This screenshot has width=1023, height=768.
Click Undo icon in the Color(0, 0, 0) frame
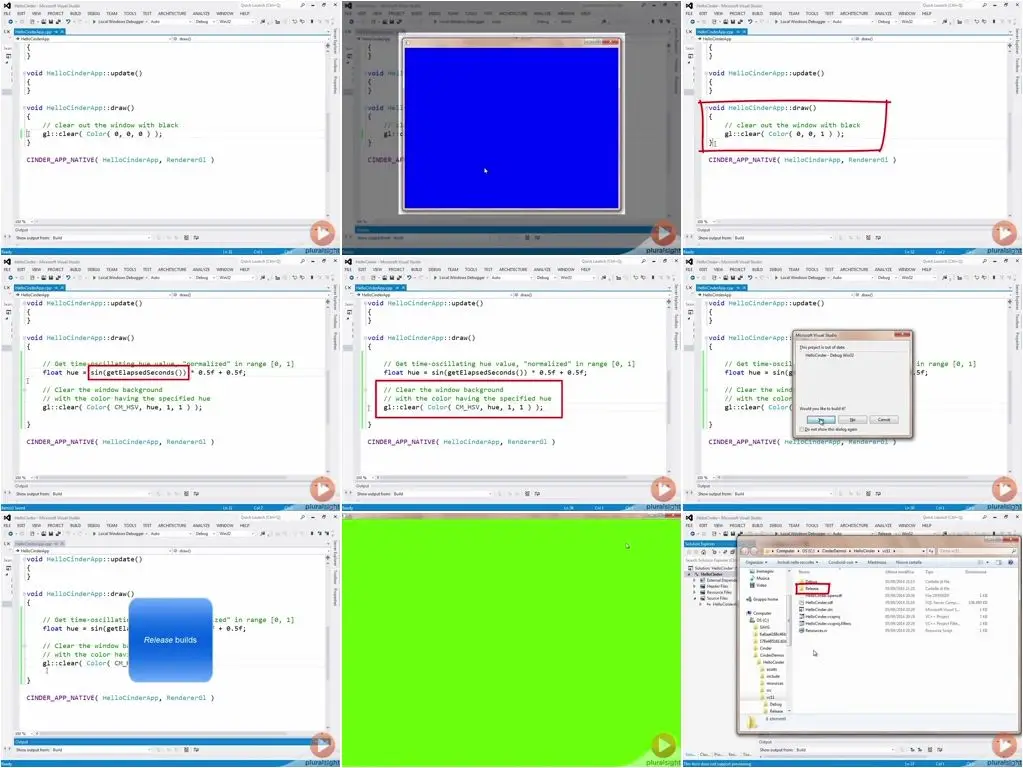coord(69,22)
